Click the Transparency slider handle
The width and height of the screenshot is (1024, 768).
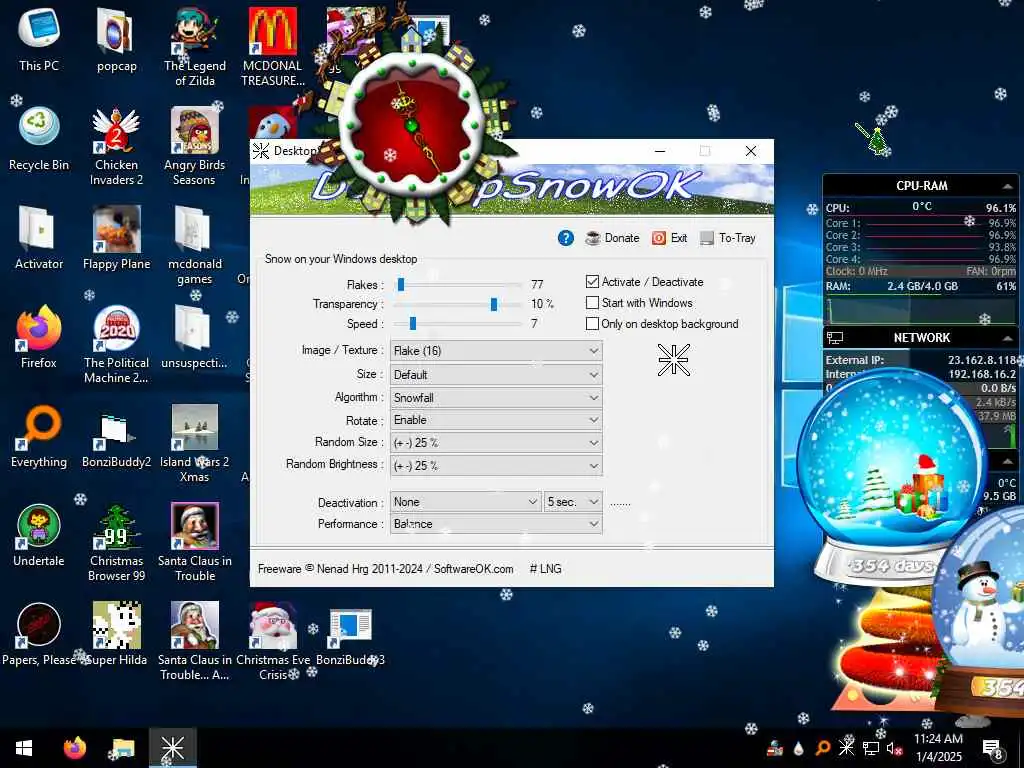tap(494, 304)
